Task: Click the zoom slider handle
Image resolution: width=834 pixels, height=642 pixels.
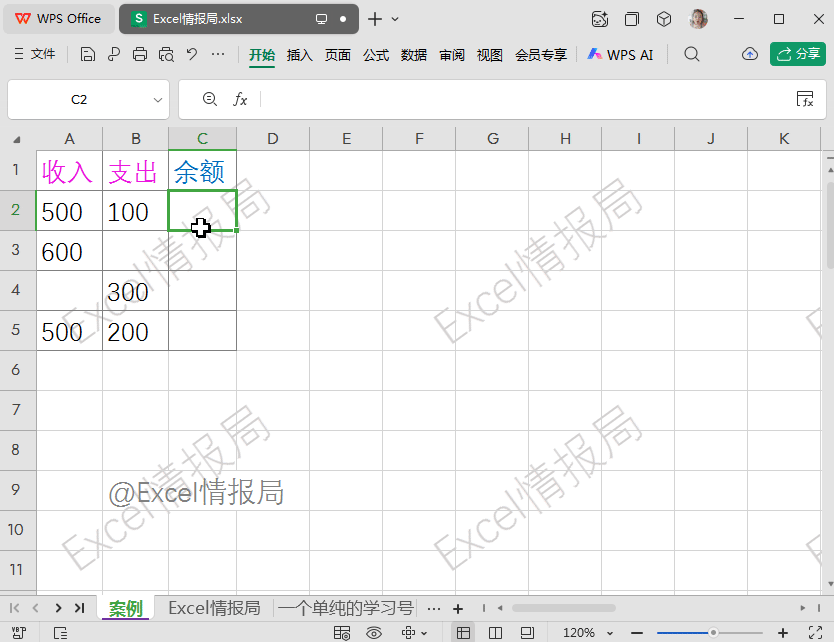Action: 713,632
